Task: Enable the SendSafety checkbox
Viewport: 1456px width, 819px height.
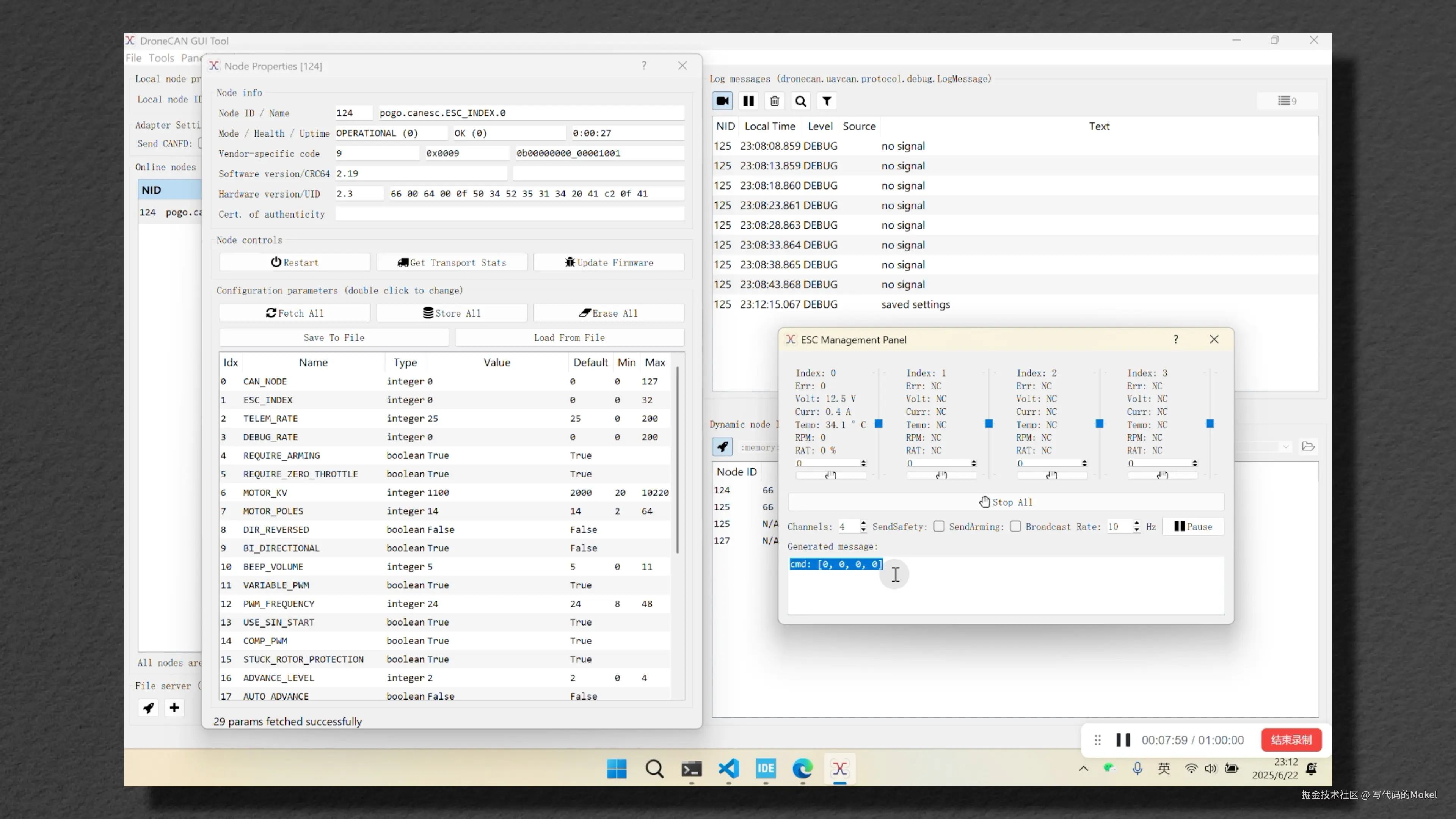Action: coord(939,527)
